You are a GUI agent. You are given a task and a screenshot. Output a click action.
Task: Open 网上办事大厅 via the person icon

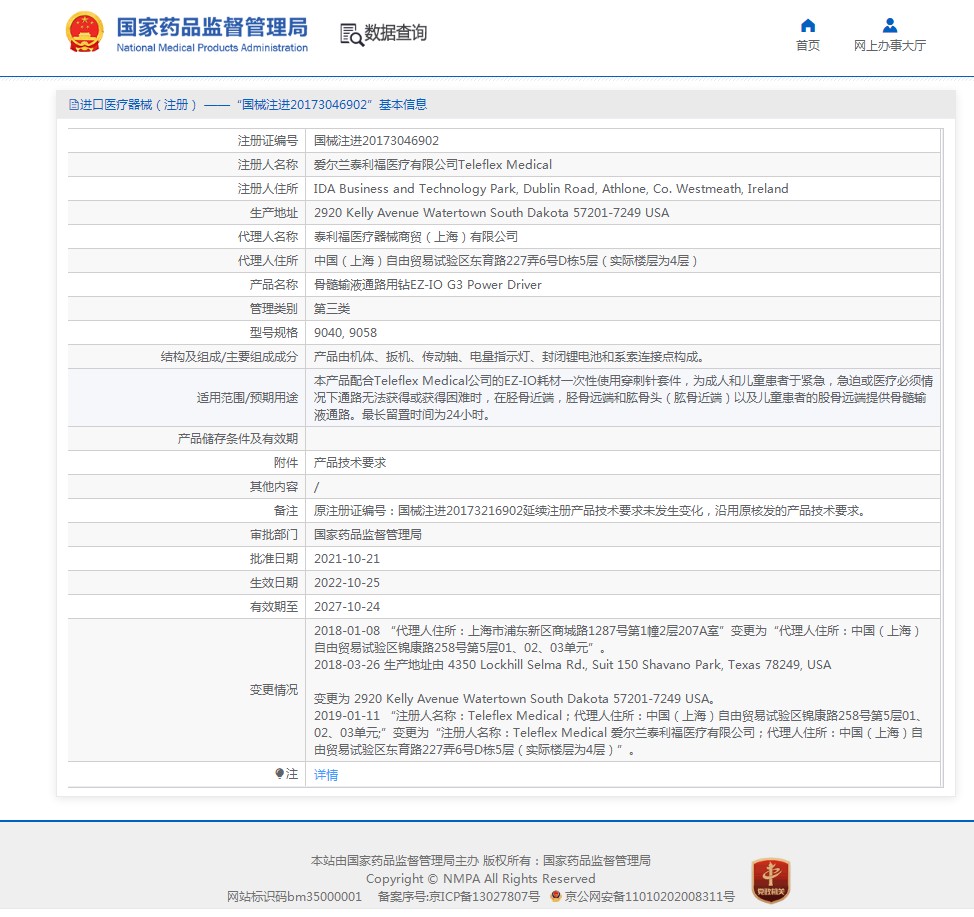point(890,25)
